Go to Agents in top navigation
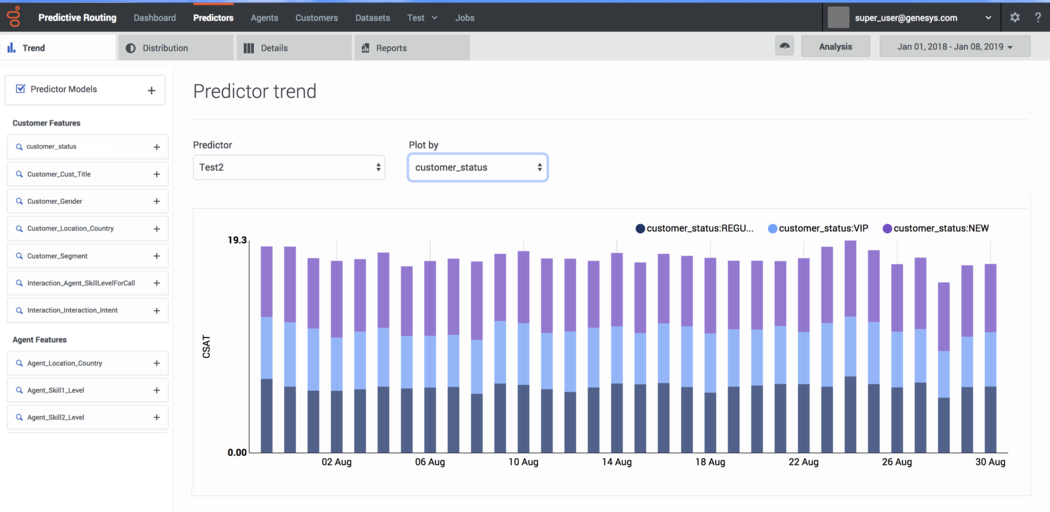 click(x=265, y=18)
